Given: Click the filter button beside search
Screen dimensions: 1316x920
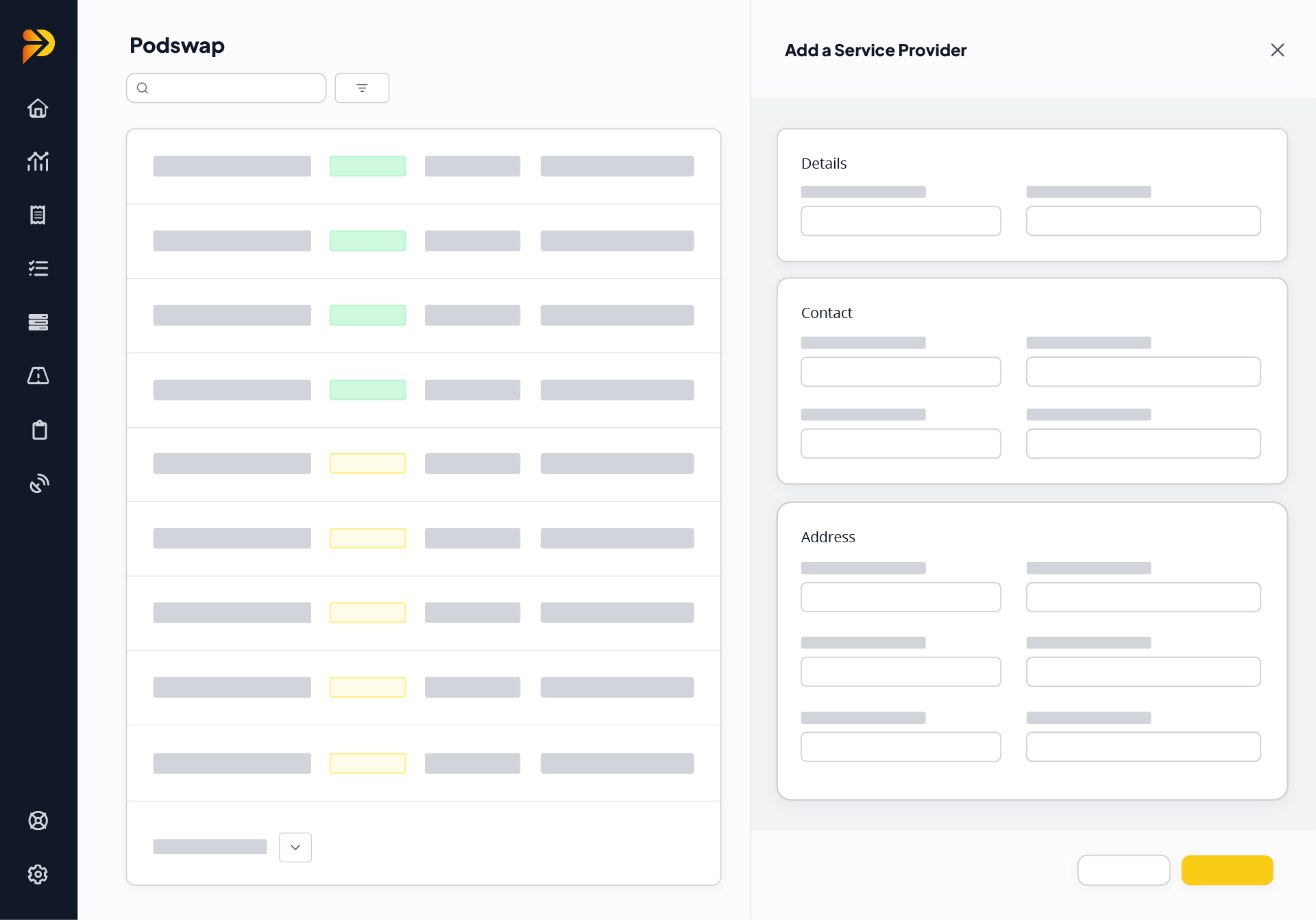Looking at the screenshot, I should [x=362, y=88].
